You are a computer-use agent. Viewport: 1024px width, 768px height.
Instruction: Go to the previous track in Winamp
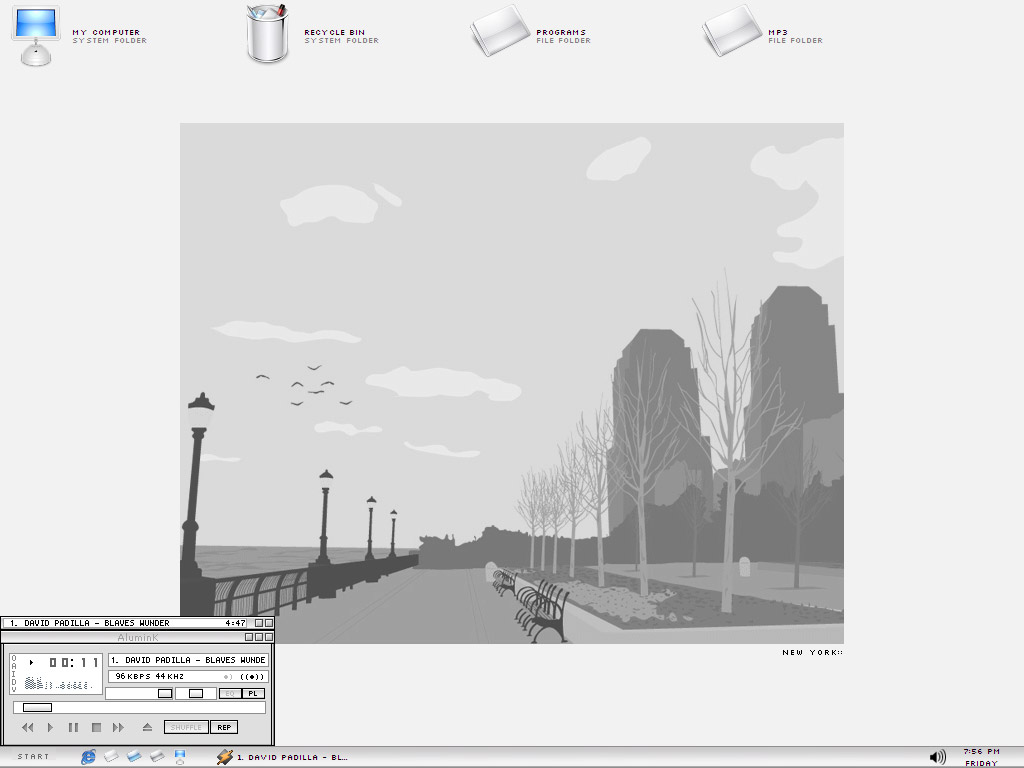pos(27,727)
